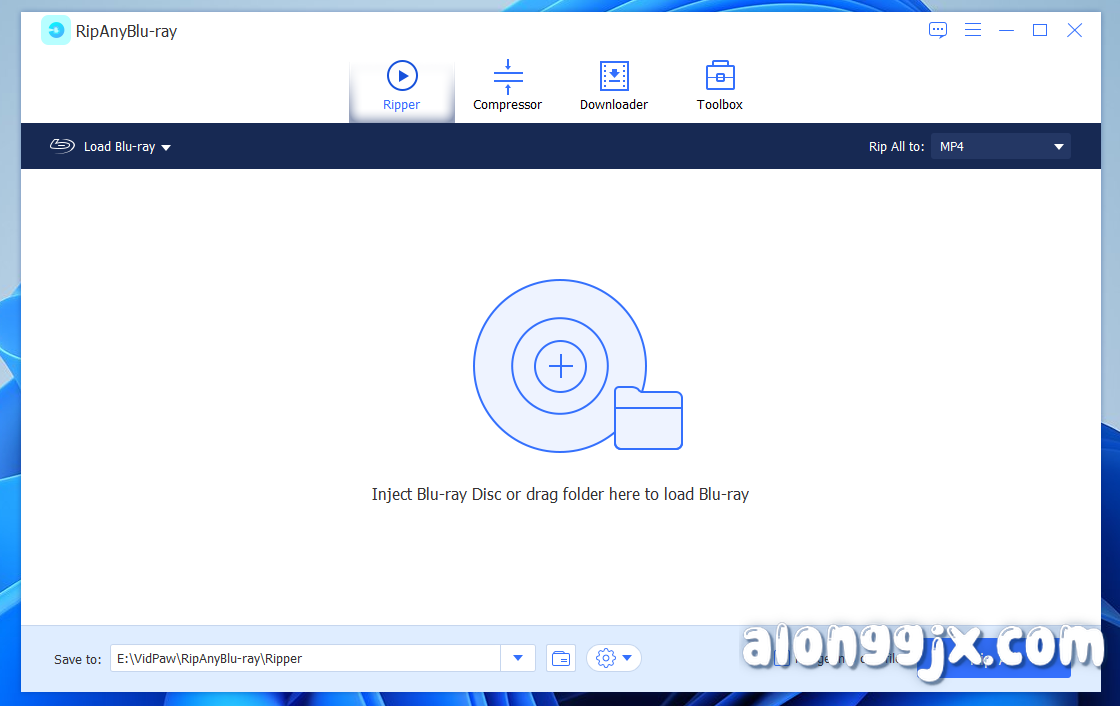The height and width of the screenshot is (706, 1120).
Task: Click the feedback message bubble icon
Action: (937, 30)
